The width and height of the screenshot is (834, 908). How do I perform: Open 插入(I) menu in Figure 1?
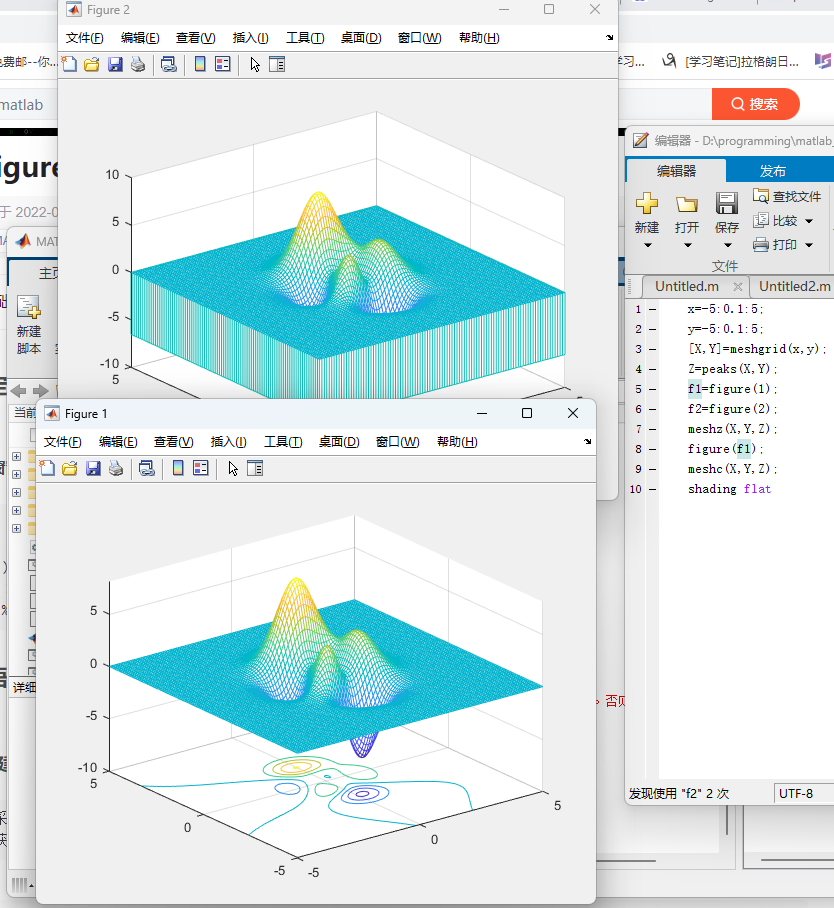(x=229, y=442)
